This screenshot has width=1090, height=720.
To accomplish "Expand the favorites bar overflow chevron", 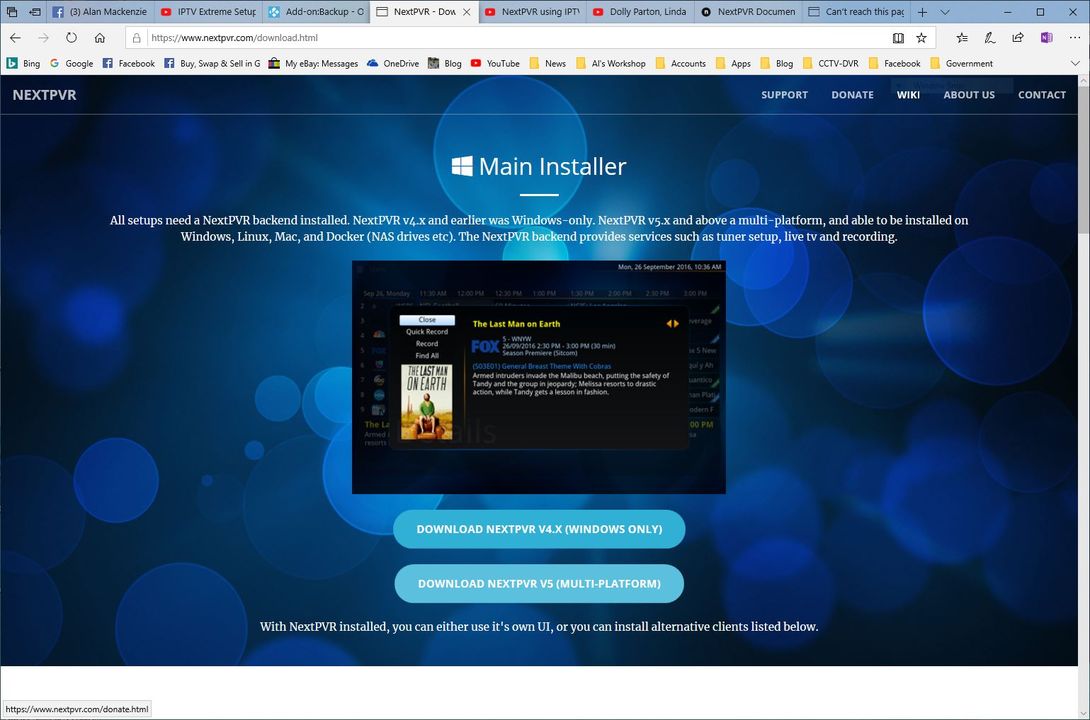I will (x=1075, y=63).
